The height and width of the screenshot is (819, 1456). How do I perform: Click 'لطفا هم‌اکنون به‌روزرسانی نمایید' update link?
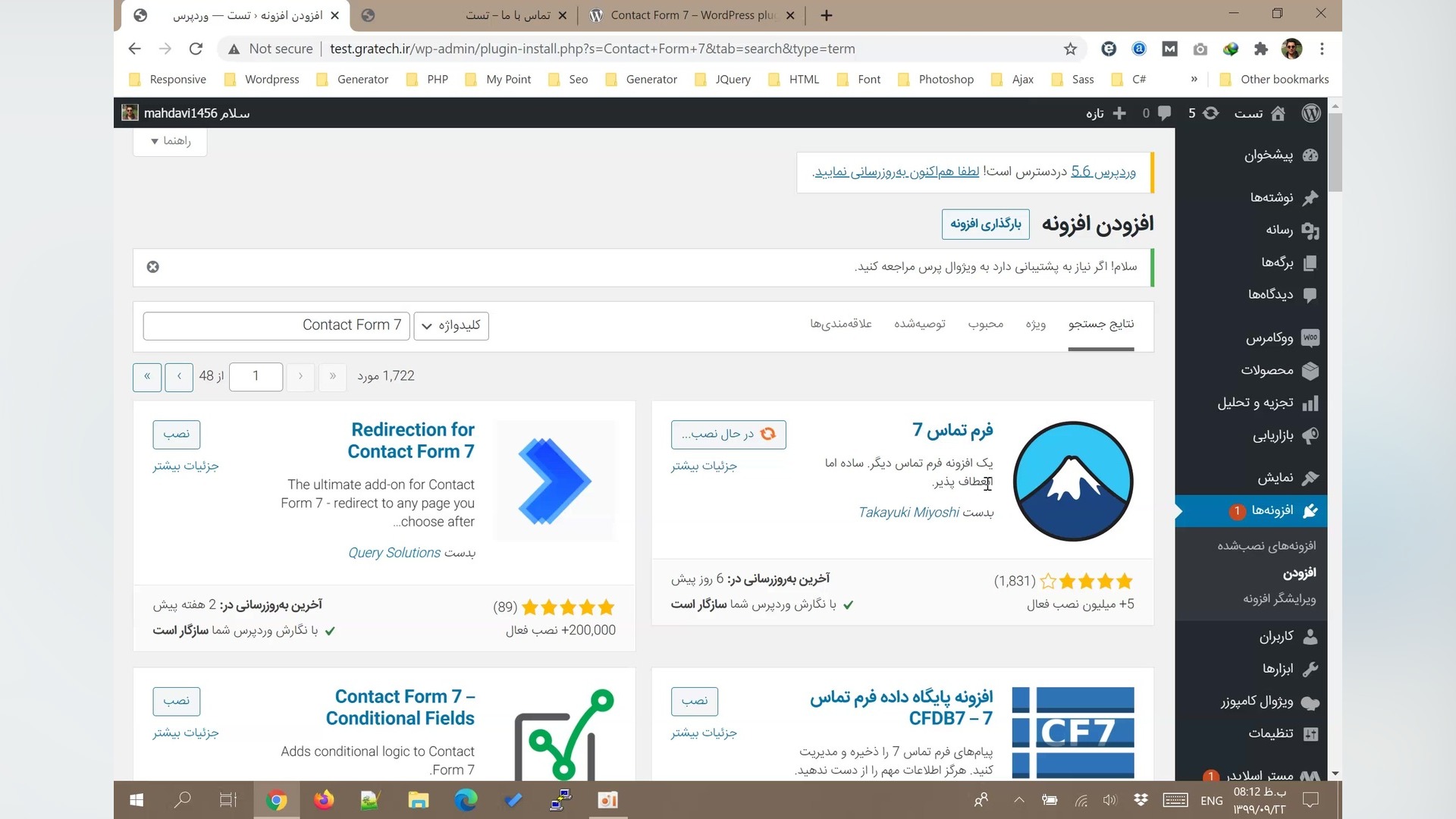pyautogui.click(x=896, y=172)
